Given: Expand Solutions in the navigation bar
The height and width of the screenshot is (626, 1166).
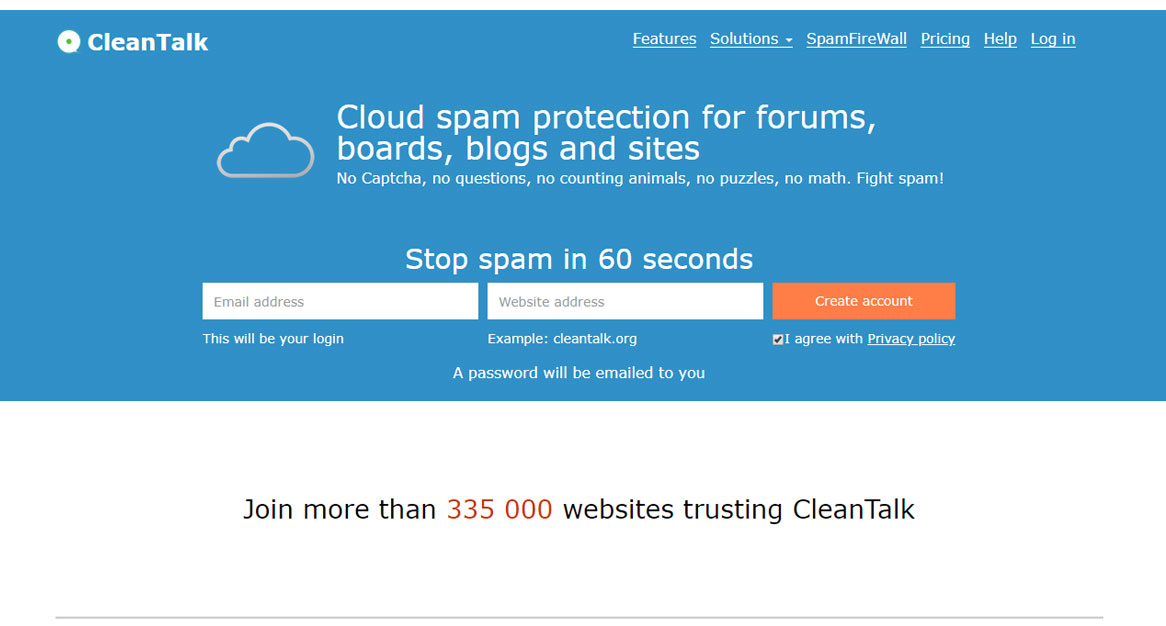Looking at the screenshot, I should click(750, 38).
